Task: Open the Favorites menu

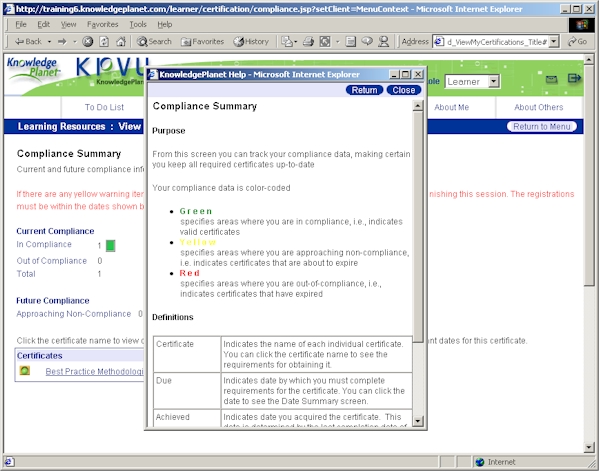Action: [x=103, y=24]
